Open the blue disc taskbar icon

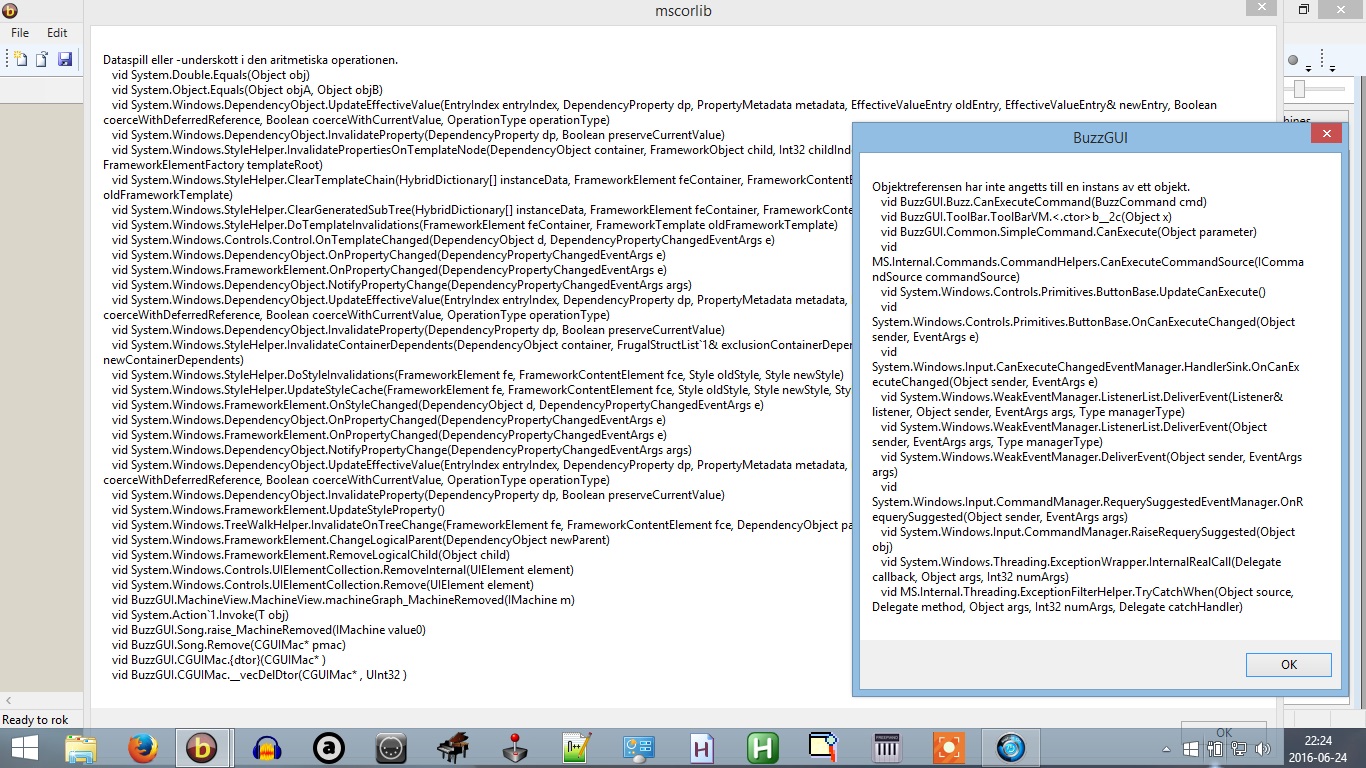1011,748
